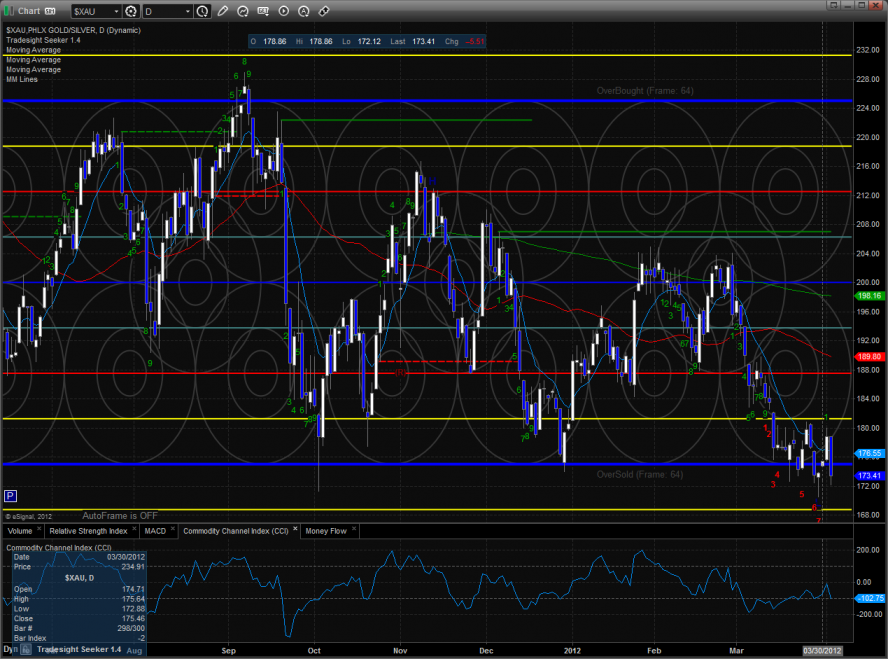
Task: Click the Tradesight Seeker 1.4 study label
Action: (x=41, y=40)
